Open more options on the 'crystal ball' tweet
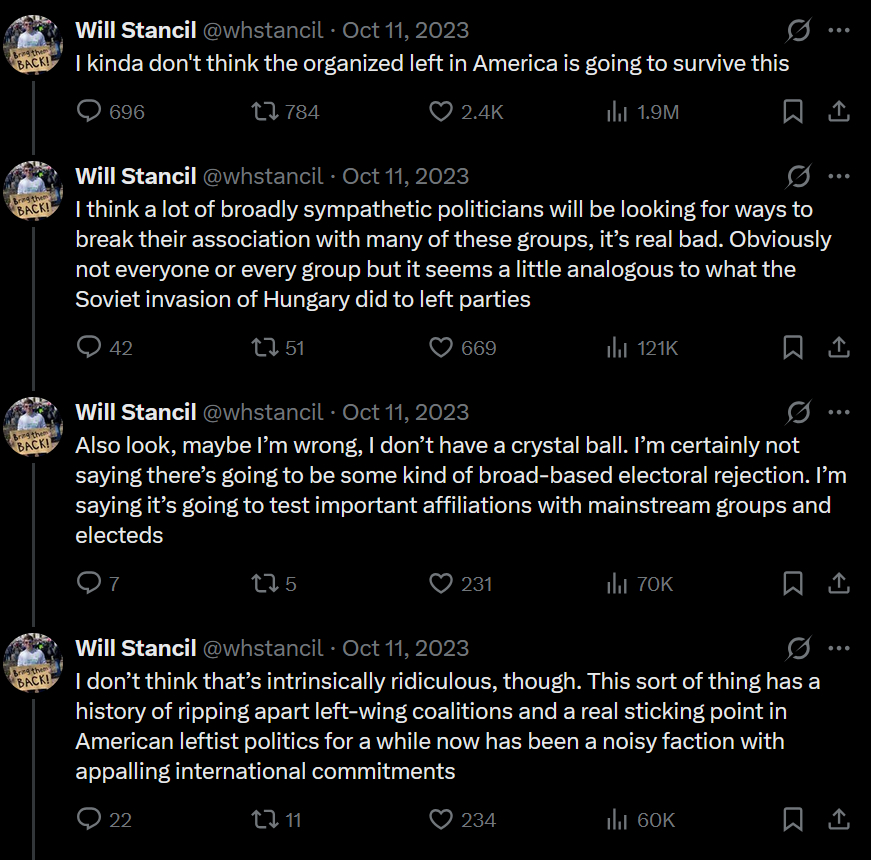 (839, 413)
